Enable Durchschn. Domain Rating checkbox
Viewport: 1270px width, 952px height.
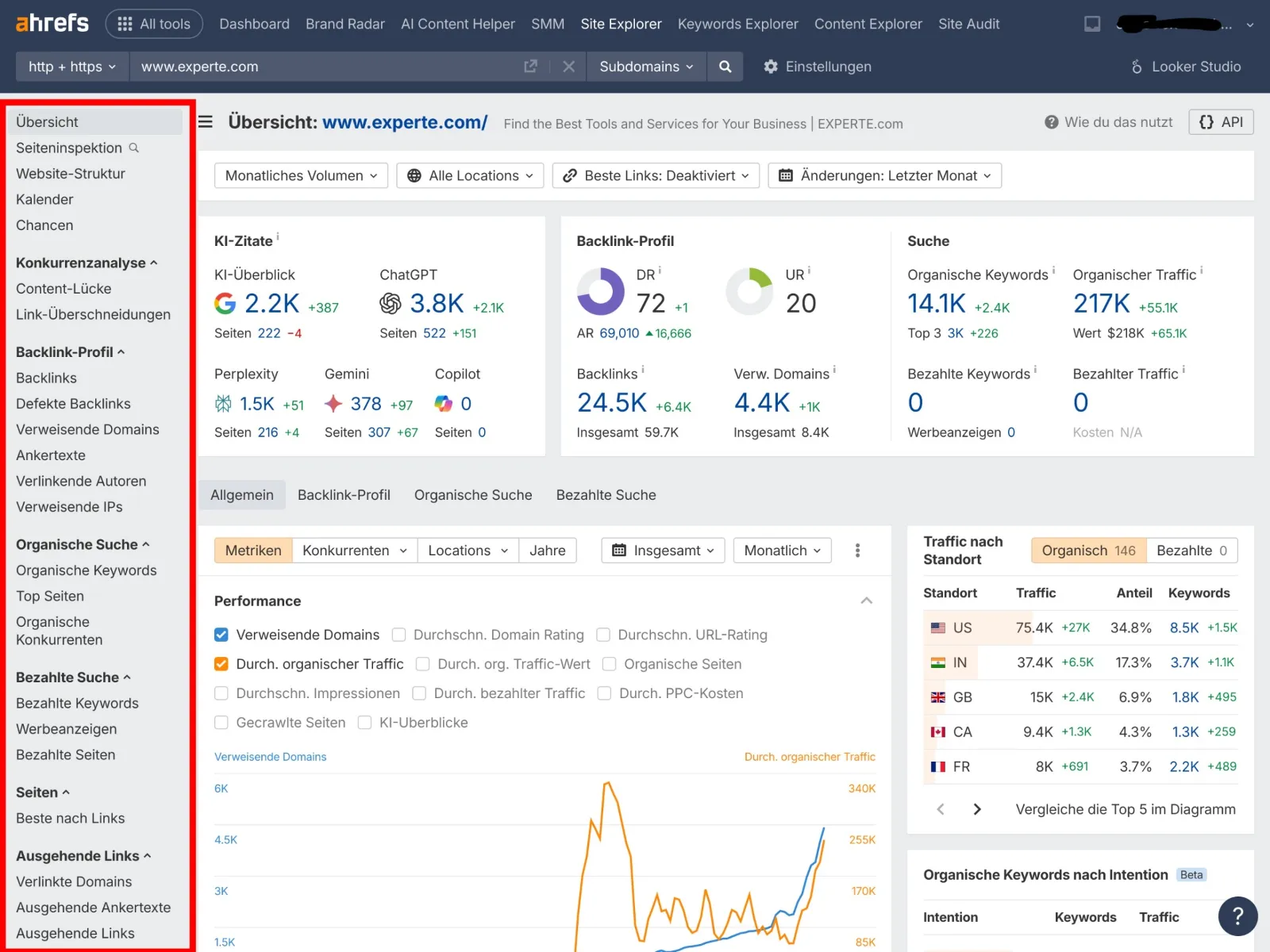[398, 635]
